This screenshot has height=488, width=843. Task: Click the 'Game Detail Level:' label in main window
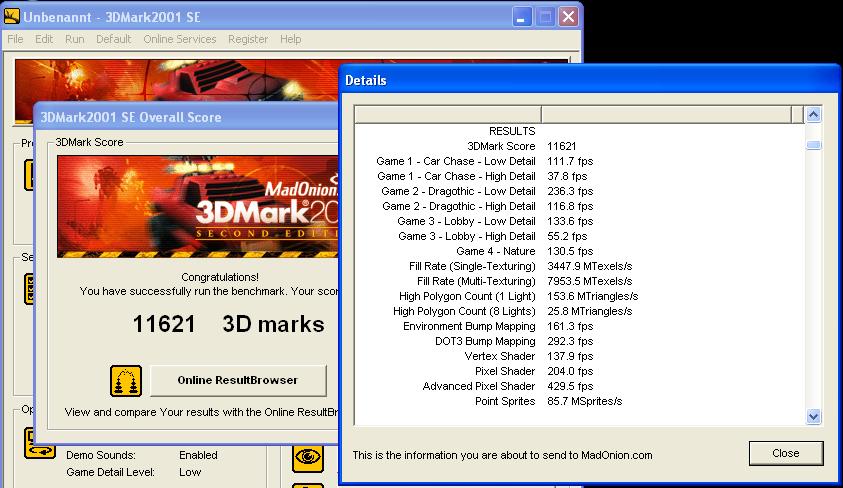tap(110, 472)
